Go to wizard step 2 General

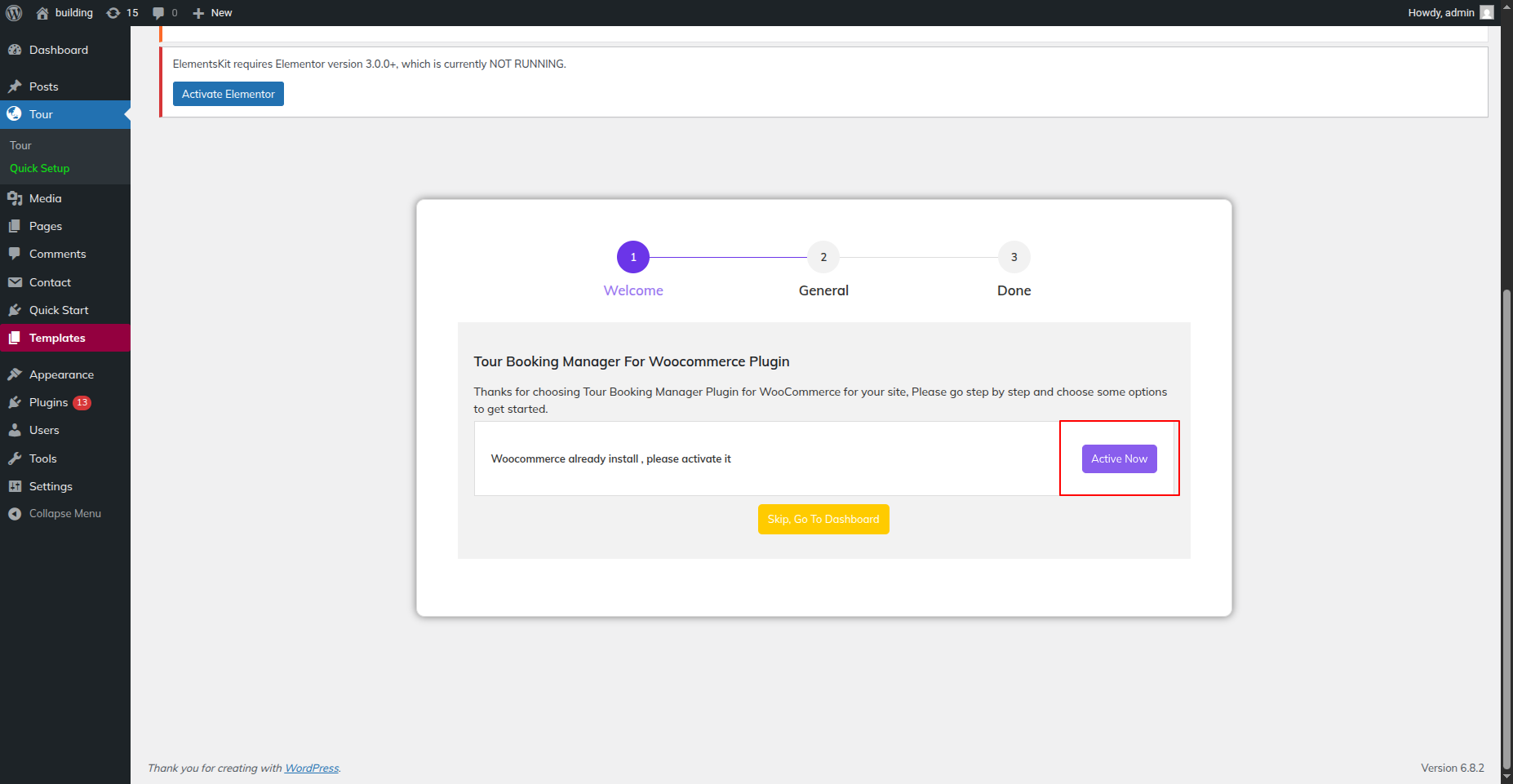(823, 258)
